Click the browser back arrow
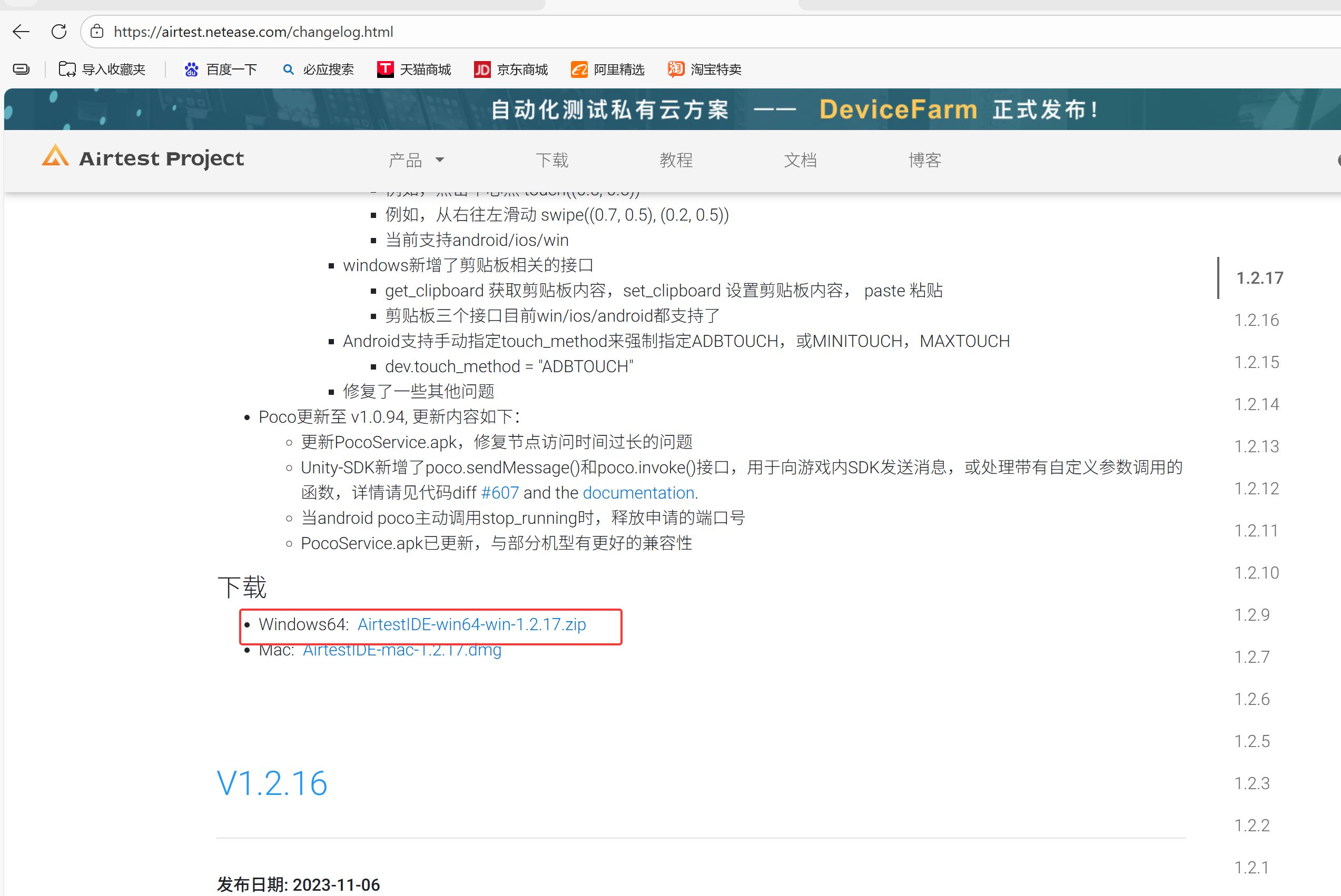Image resolution: width=1341 pixels, height=896 pixels. (21, 32)
